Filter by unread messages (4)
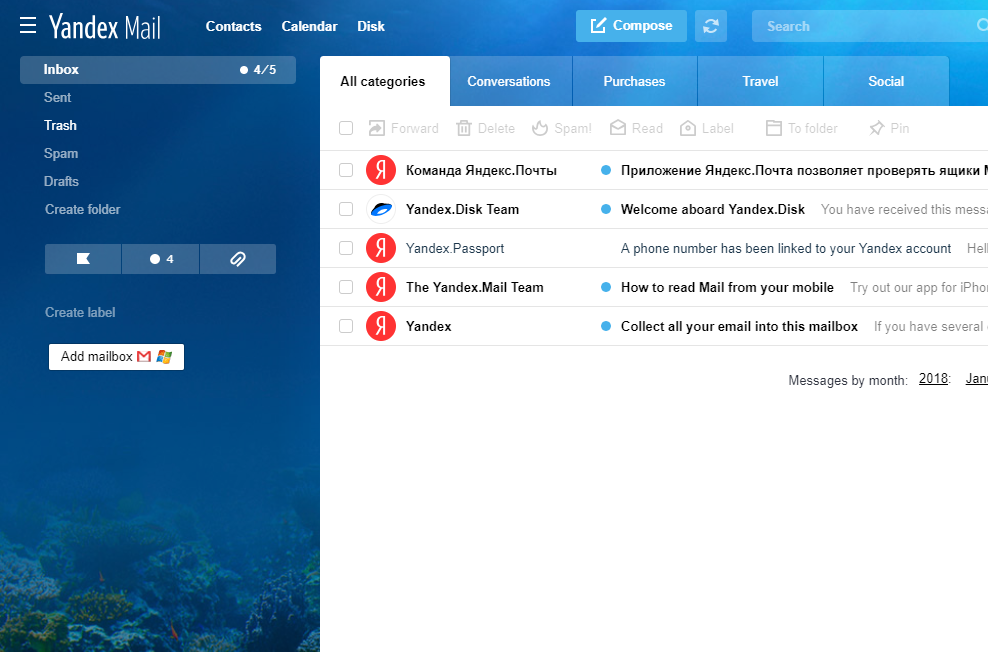Viewport: 988px width, 652px height. (x=161, y=259)
